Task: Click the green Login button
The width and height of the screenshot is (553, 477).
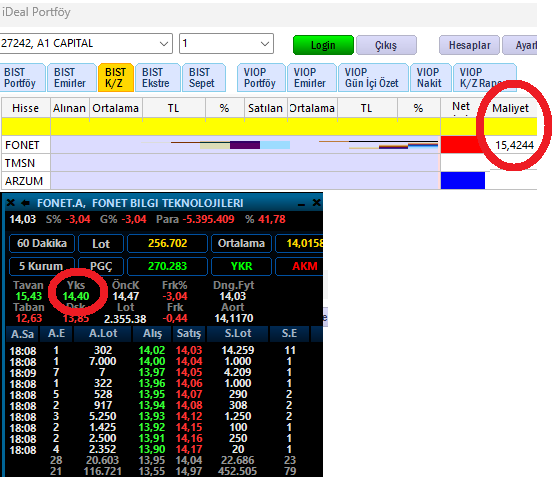Action: (323, 45)
